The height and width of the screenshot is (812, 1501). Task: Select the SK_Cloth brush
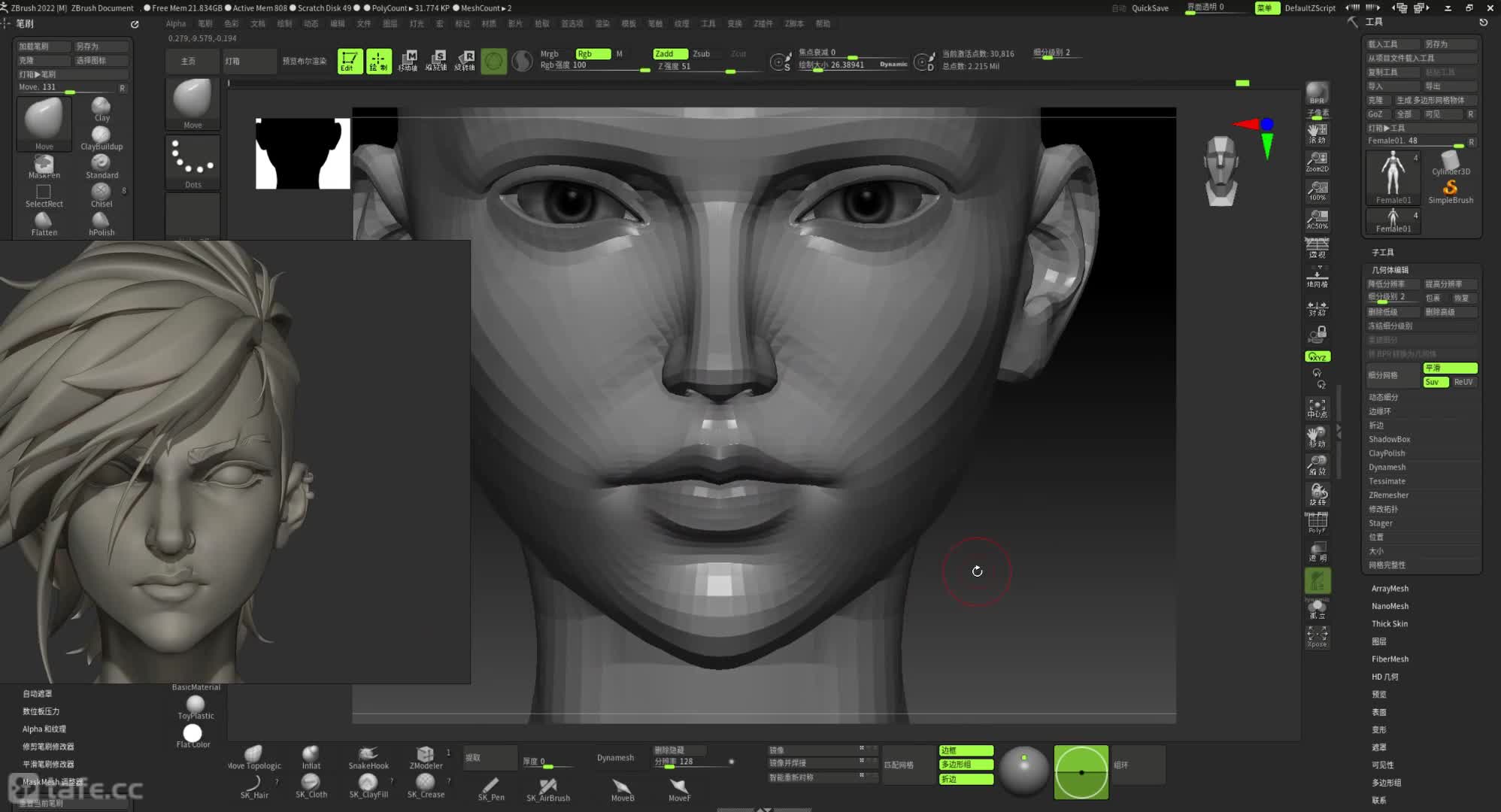pyautogui.click(x=311, y=786)
